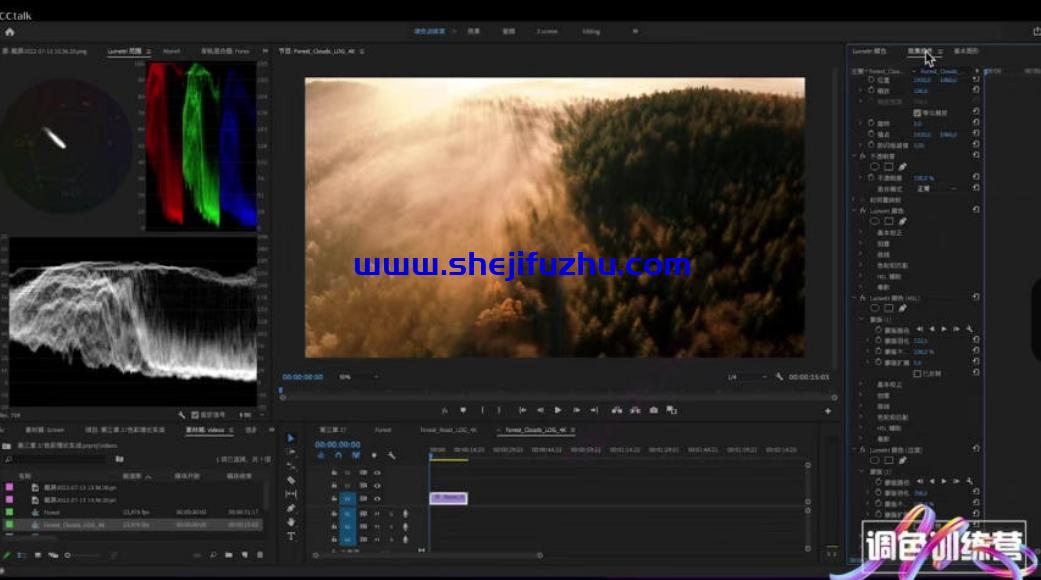Image resolution: width=1041 pixels, height=580 pixels.
Task: Toggle Snap magnet in timeline
Action: [338, 456]
